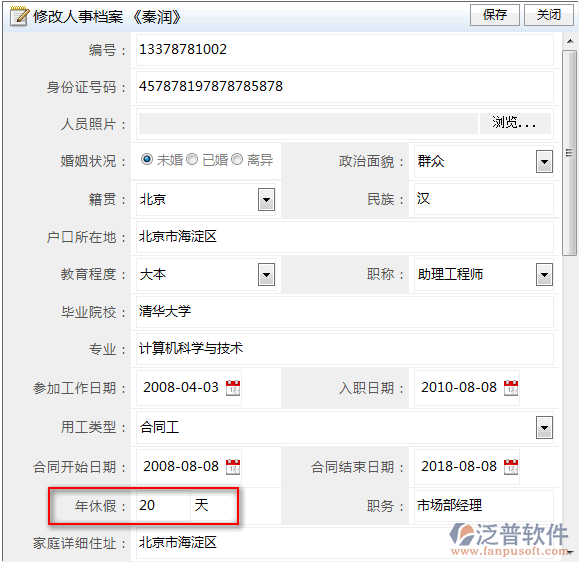The width and height of the screenshot is (579, 567).
Task: Expand the 政治面貌 dropdown
Action: [x=544, y=161]
